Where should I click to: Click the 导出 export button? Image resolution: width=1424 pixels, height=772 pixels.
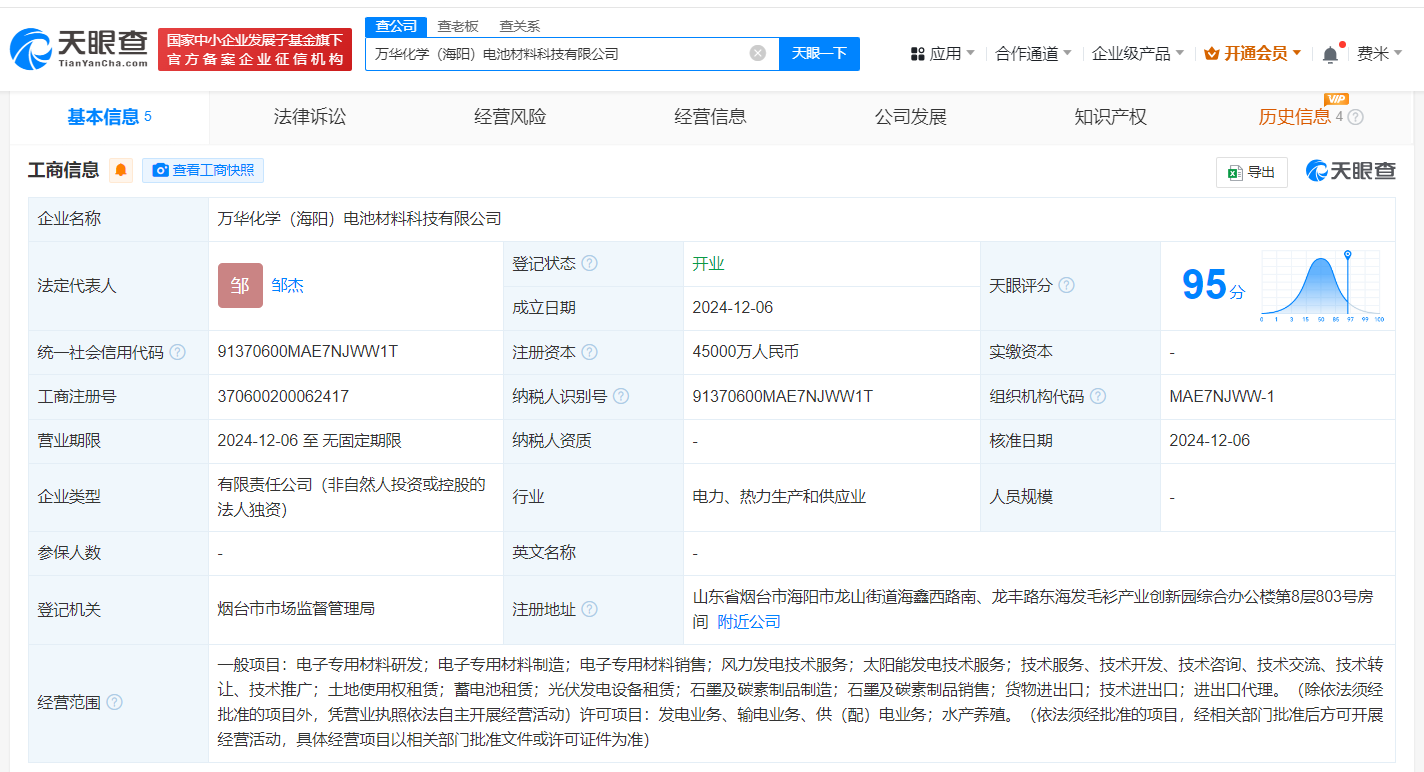[1251, 172]
